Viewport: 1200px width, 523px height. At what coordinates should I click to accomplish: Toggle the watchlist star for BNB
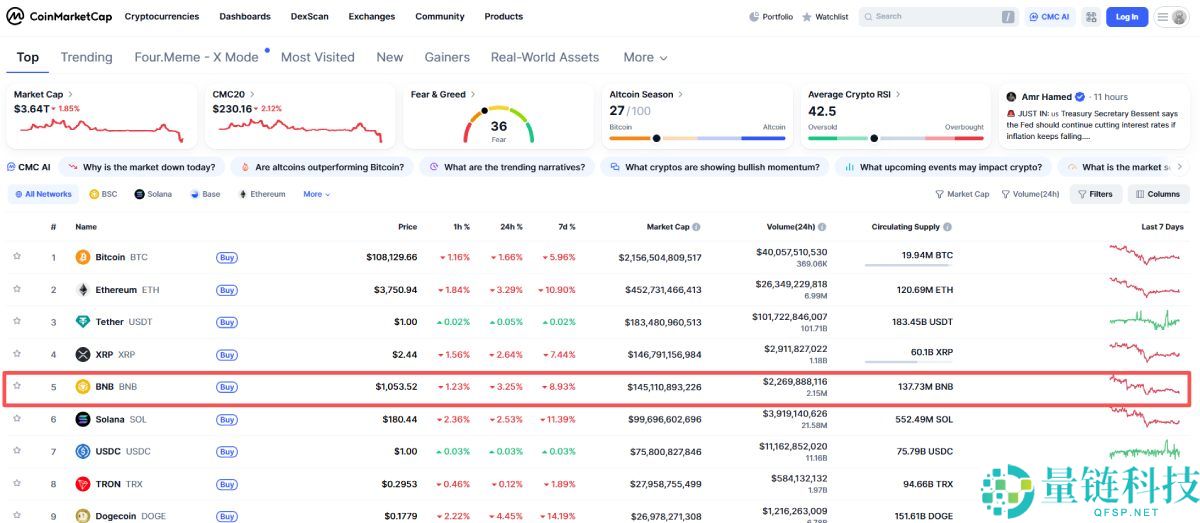tap(17, 386)
